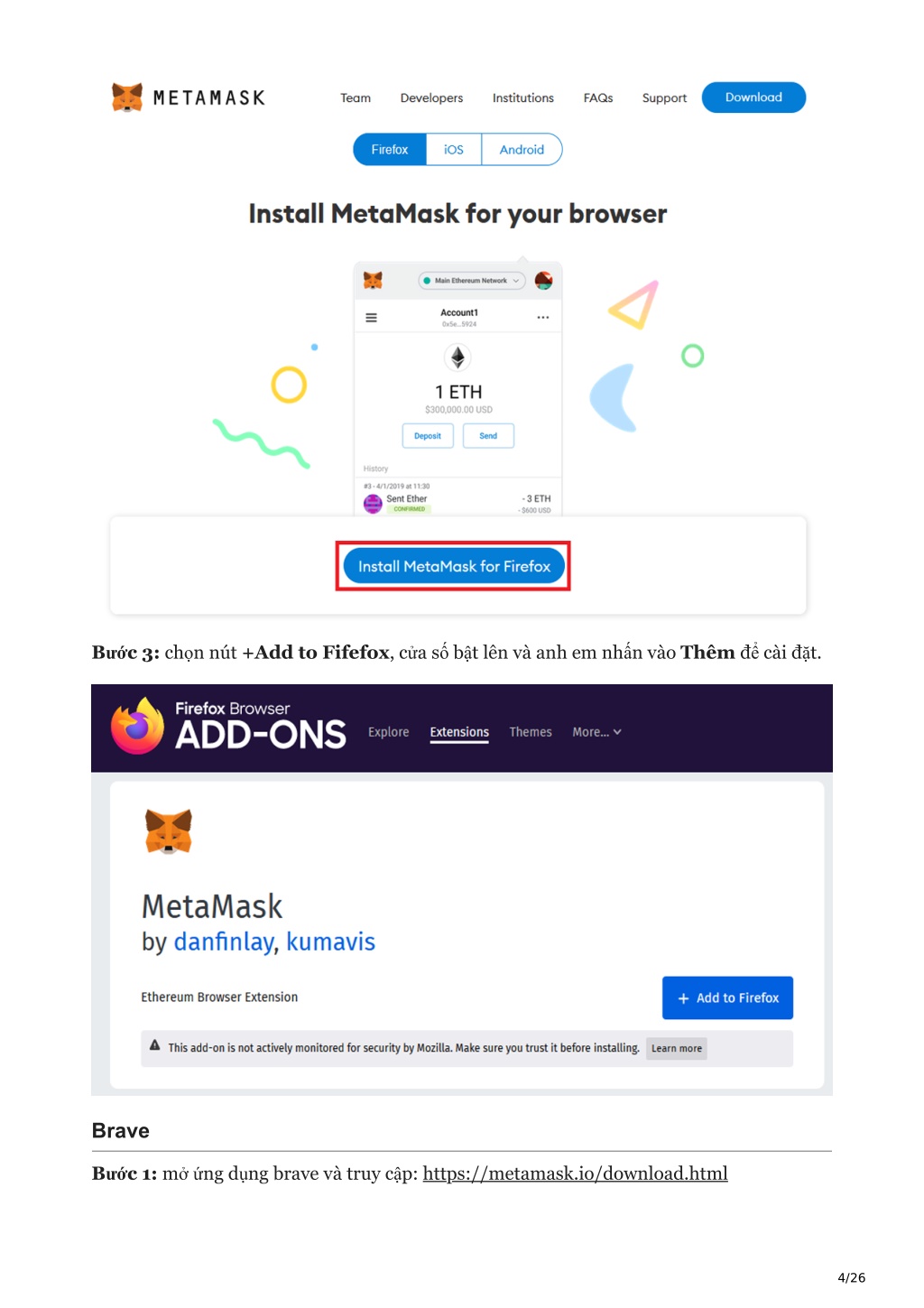
Task: Open the Extensions tab in add-ons
Action: click(x=459, y=732)
